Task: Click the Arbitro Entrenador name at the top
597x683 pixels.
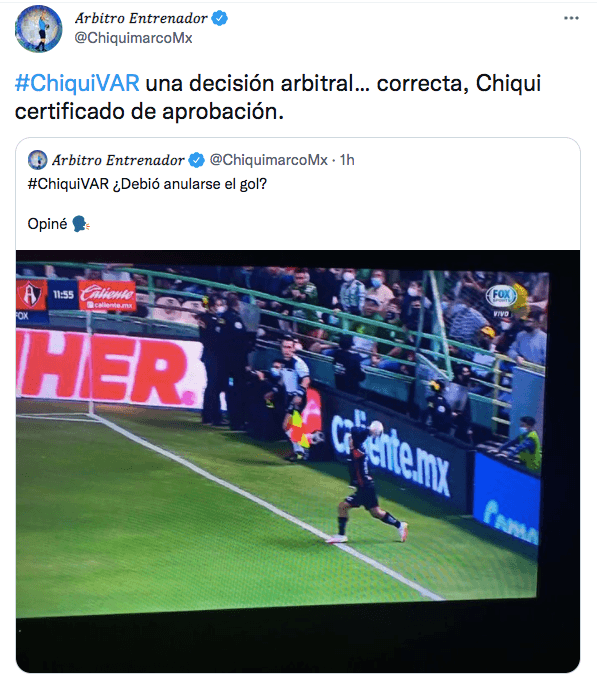Action: point(141,18)
